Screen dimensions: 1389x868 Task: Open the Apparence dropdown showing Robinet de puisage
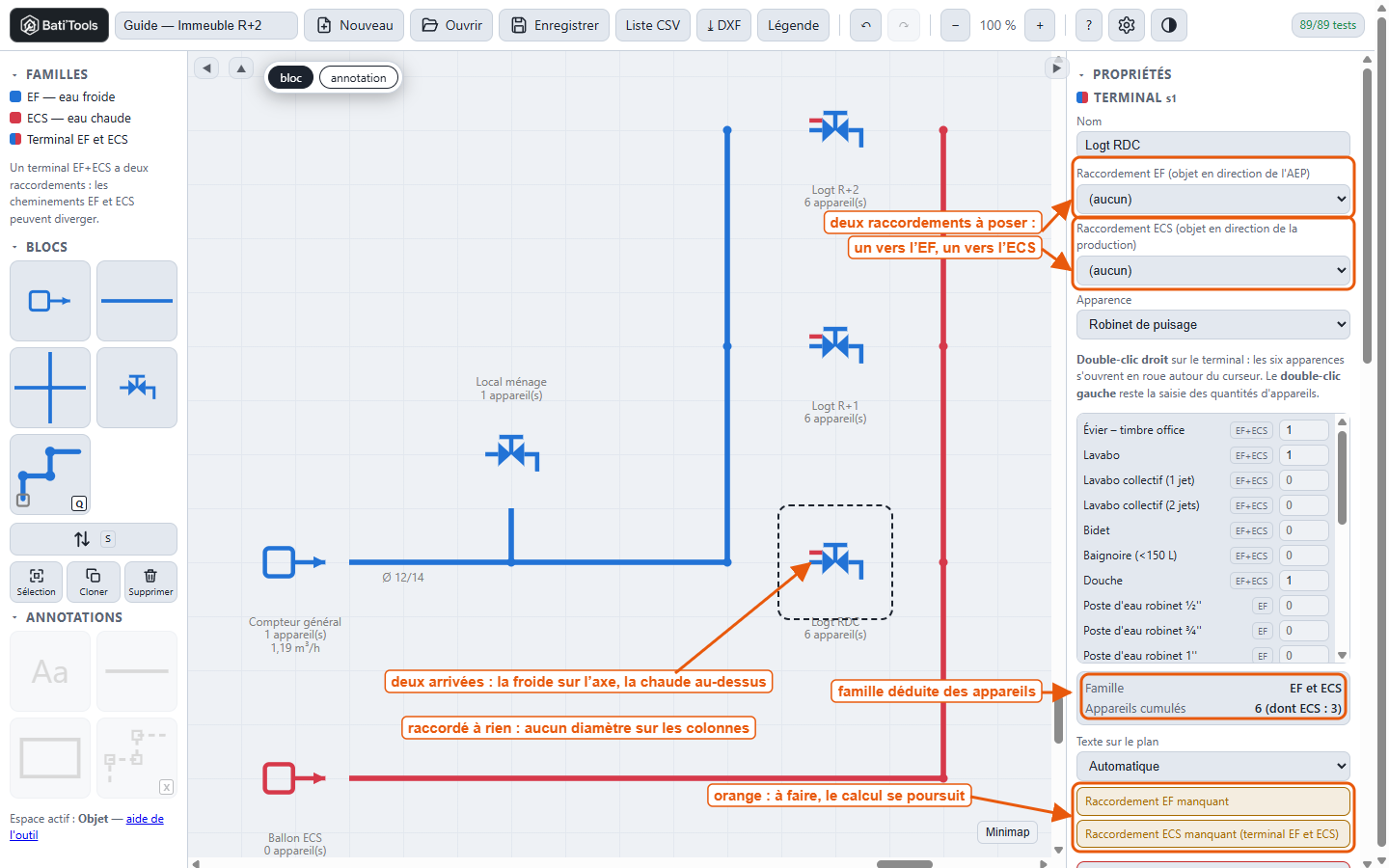[x=1213, y=325]
